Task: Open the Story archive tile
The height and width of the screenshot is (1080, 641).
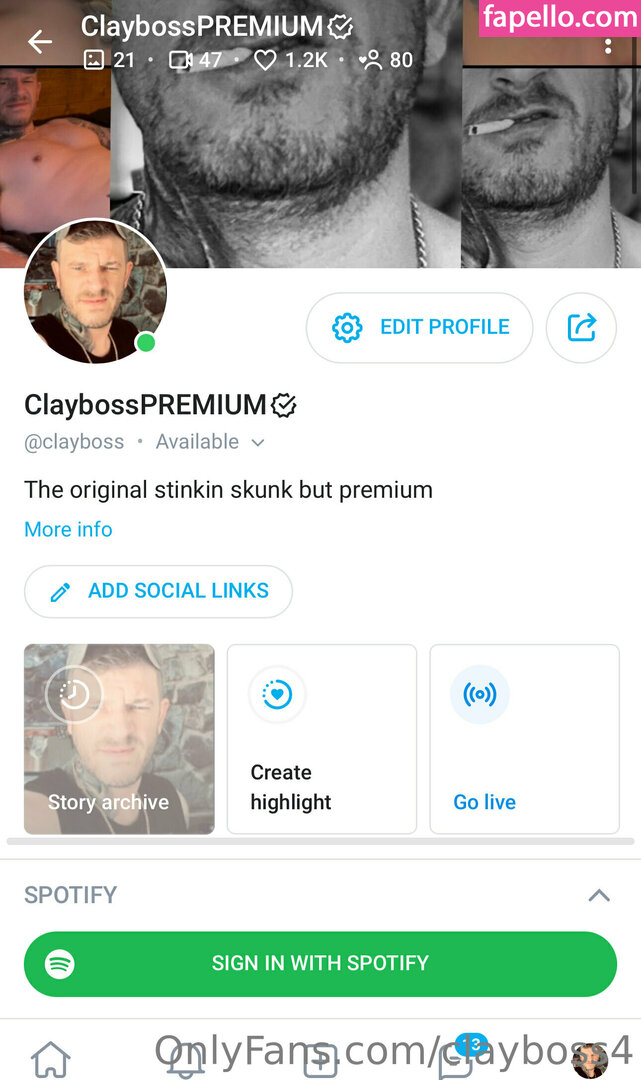Action: pyautogui.click(x=119, y=739)
